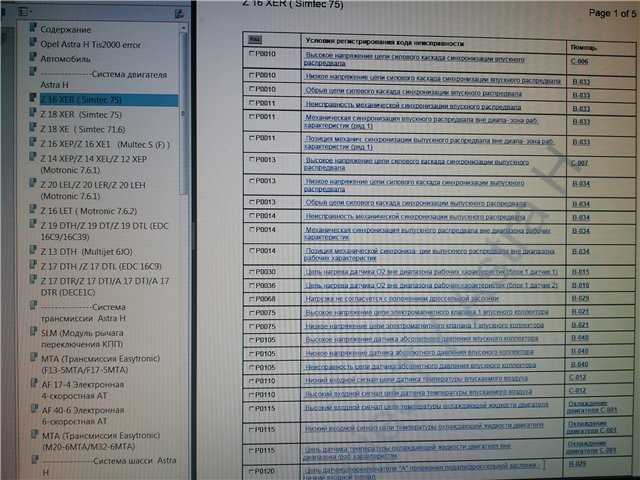Open P0011 Неисправность механической синхронизации впускного link
The height and width of the screenshot is (480, 640).
[413, 106]
